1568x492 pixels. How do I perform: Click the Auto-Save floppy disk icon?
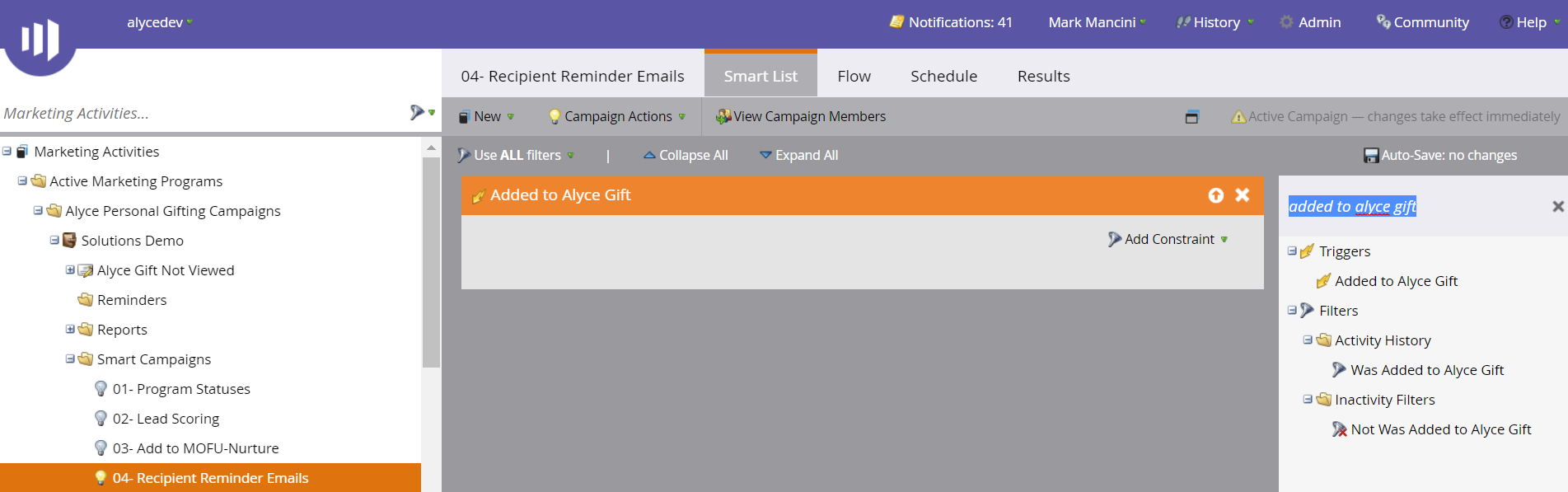1371,156
